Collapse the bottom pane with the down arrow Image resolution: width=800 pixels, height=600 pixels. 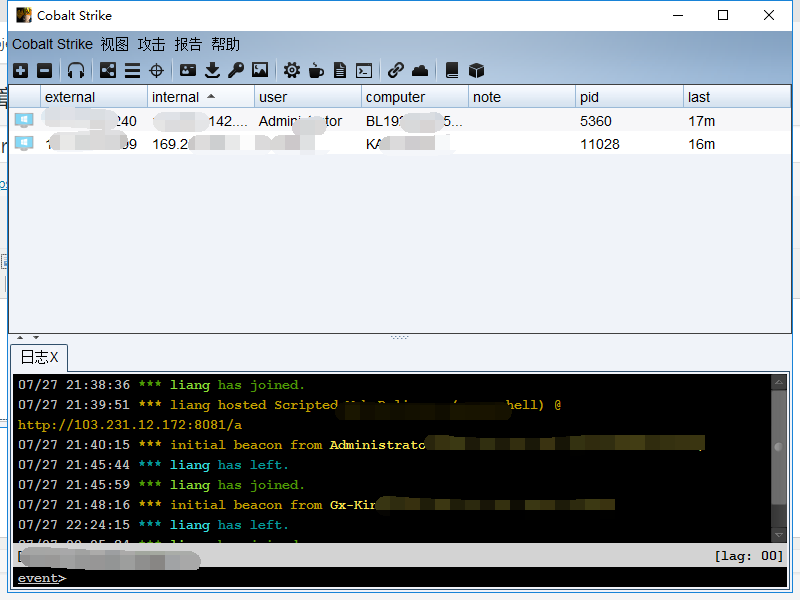pos(36,337)
